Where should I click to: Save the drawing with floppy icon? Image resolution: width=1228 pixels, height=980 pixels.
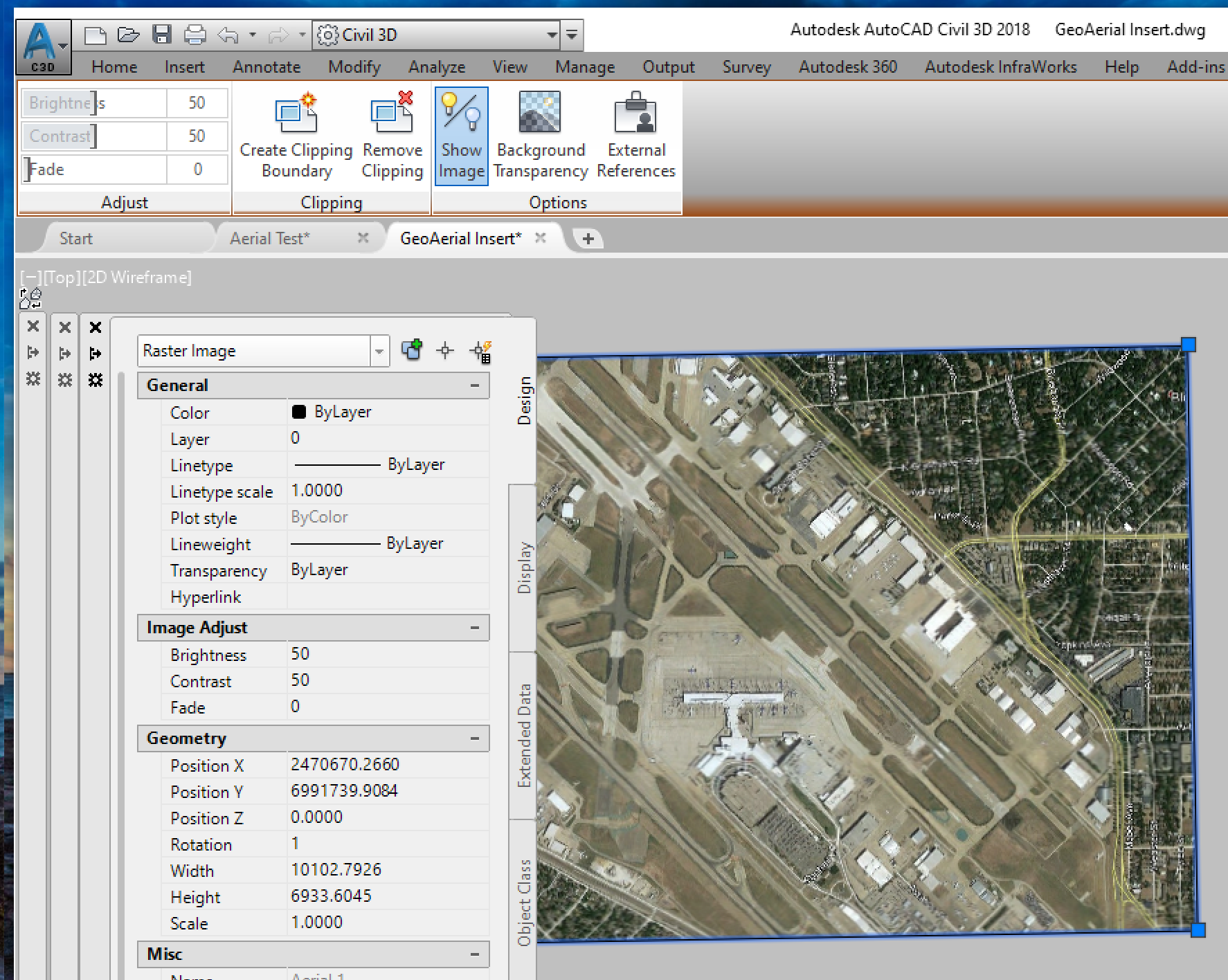[x=162, y=35]
